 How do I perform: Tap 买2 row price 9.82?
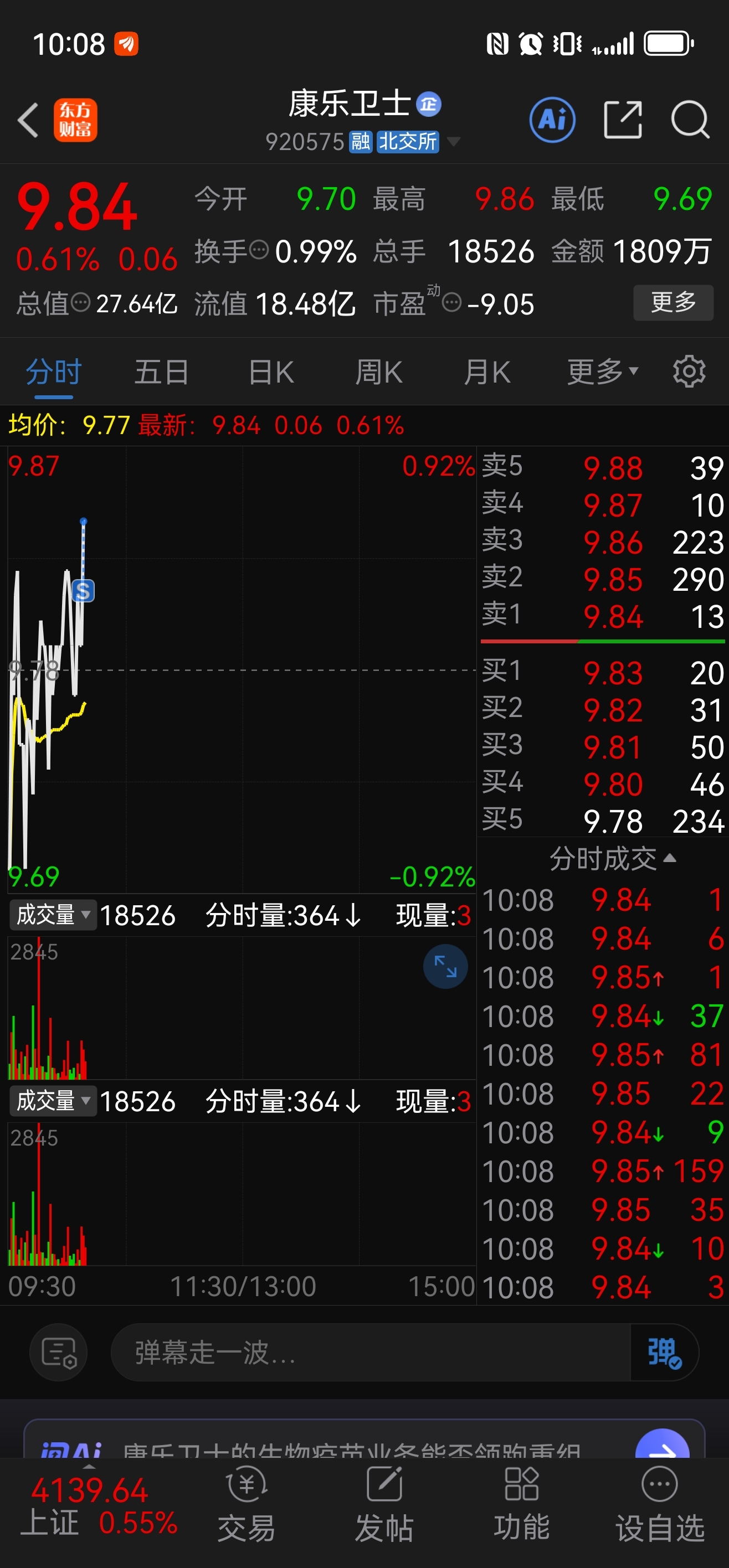pos(613,710)
